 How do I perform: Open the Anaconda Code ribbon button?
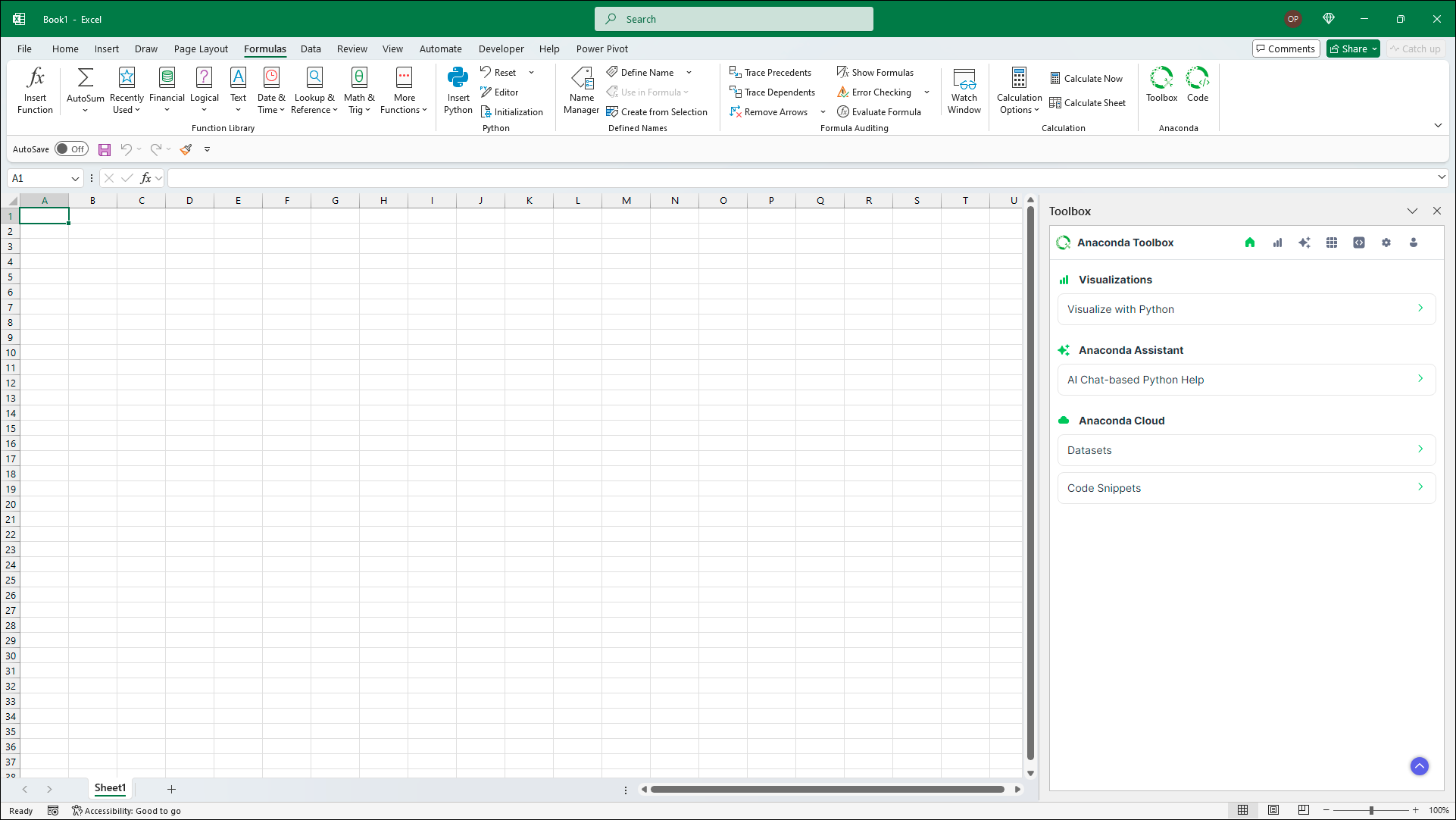click(1198, 84)
